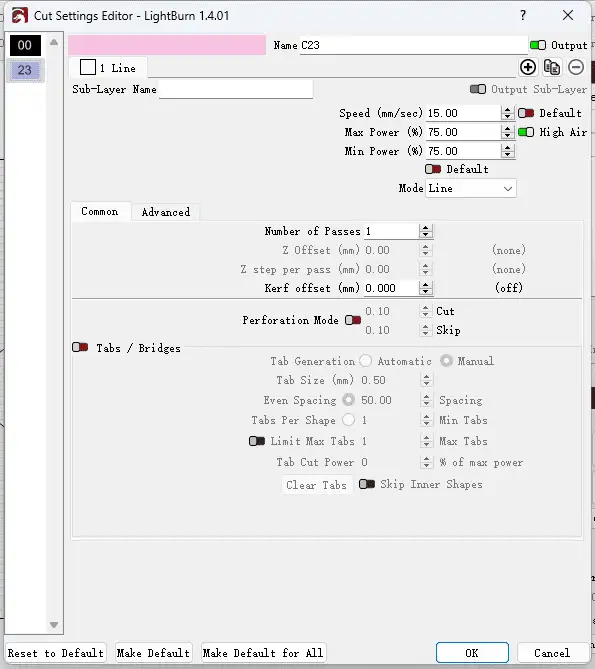
Task: Click the Z step per pass spinner
Action: (425, 269)
